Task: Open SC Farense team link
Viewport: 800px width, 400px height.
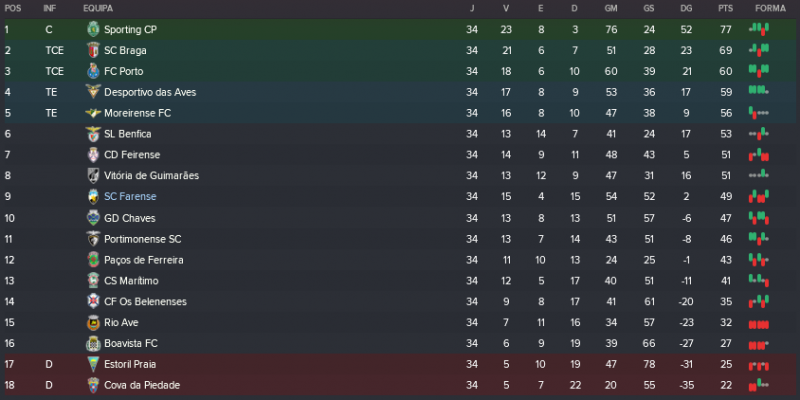Action: click(x=130, y=197)
